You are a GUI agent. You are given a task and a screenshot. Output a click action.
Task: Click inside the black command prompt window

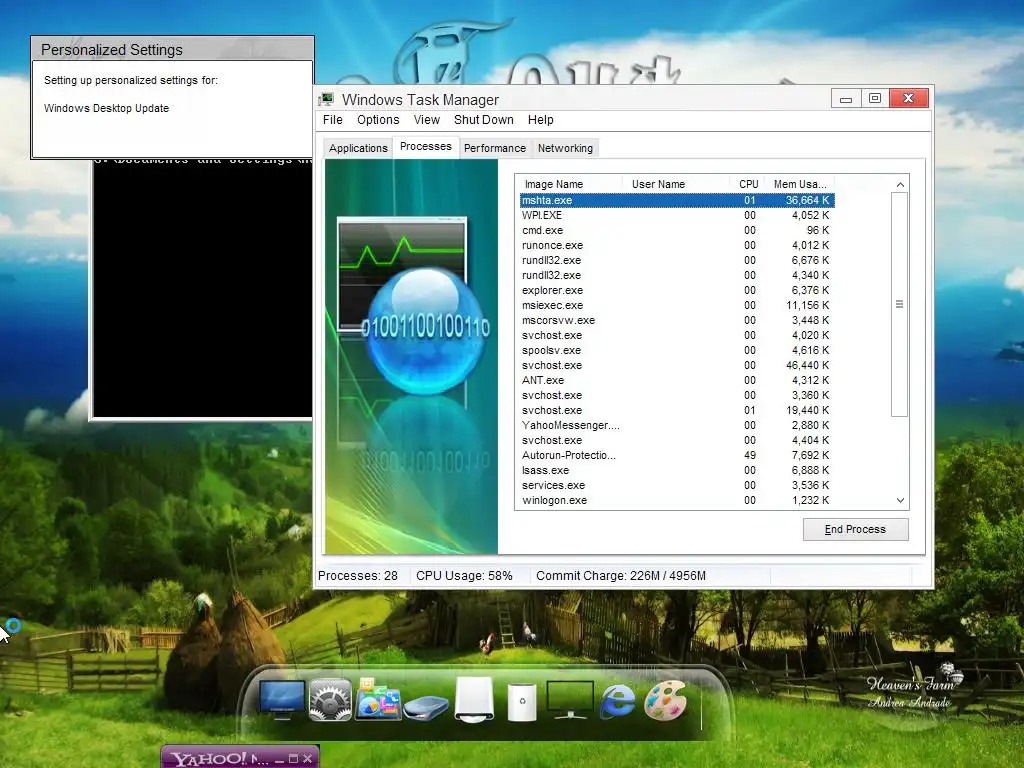point(202,287)
